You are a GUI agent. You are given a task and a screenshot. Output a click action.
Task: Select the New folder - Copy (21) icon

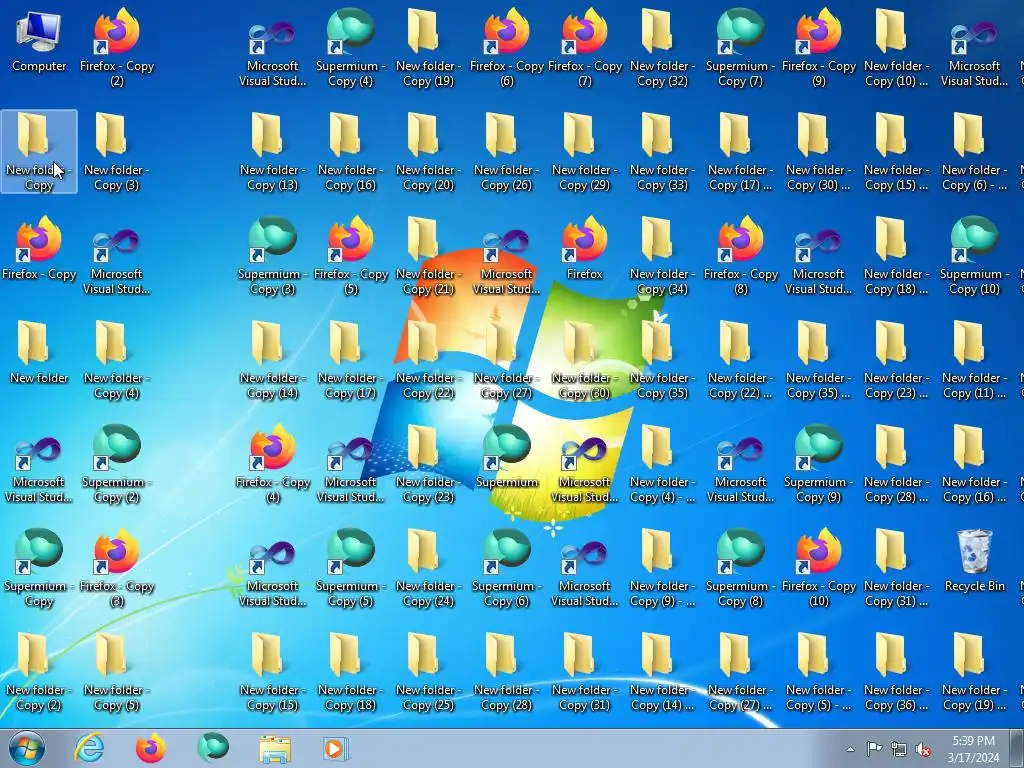click(x=428, y=255)
